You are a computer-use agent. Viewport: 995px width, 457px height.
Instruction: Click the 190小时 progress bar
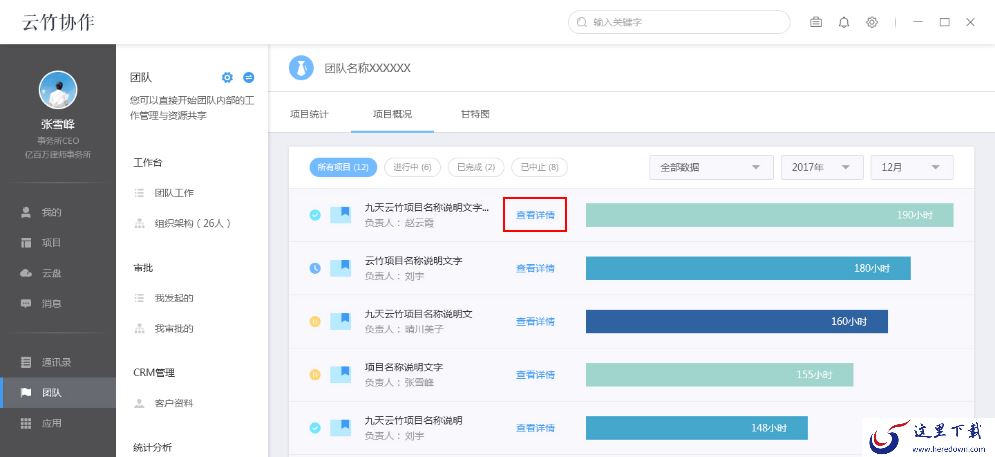[x=770, y=215]
